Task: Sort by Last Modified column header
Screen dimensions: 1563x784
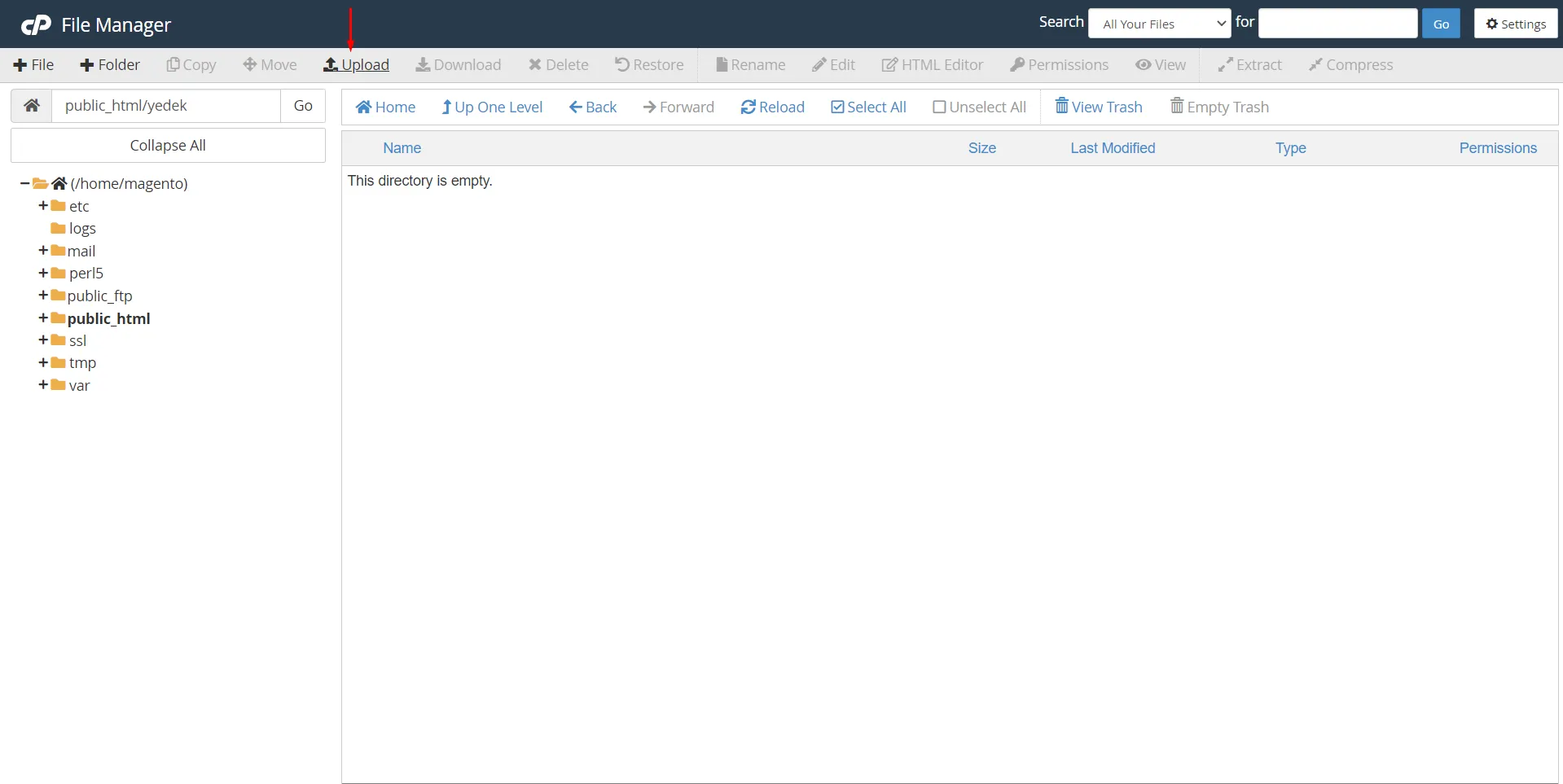Action: pos(1112,148)
